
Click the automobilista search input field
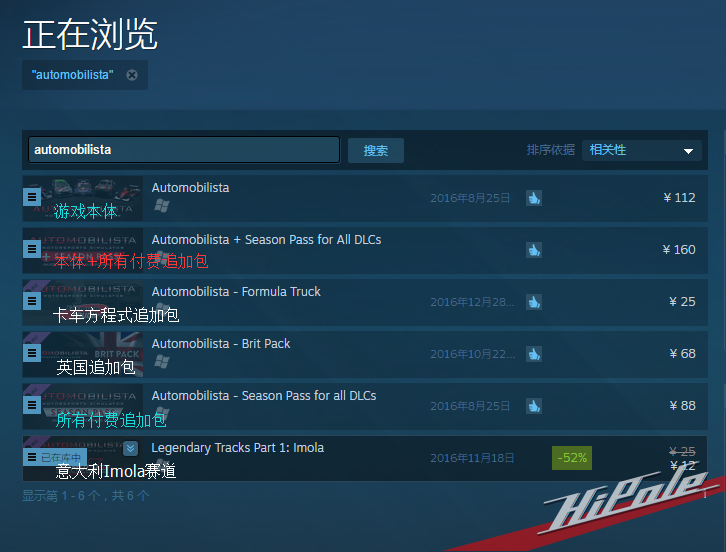point(184,150)
